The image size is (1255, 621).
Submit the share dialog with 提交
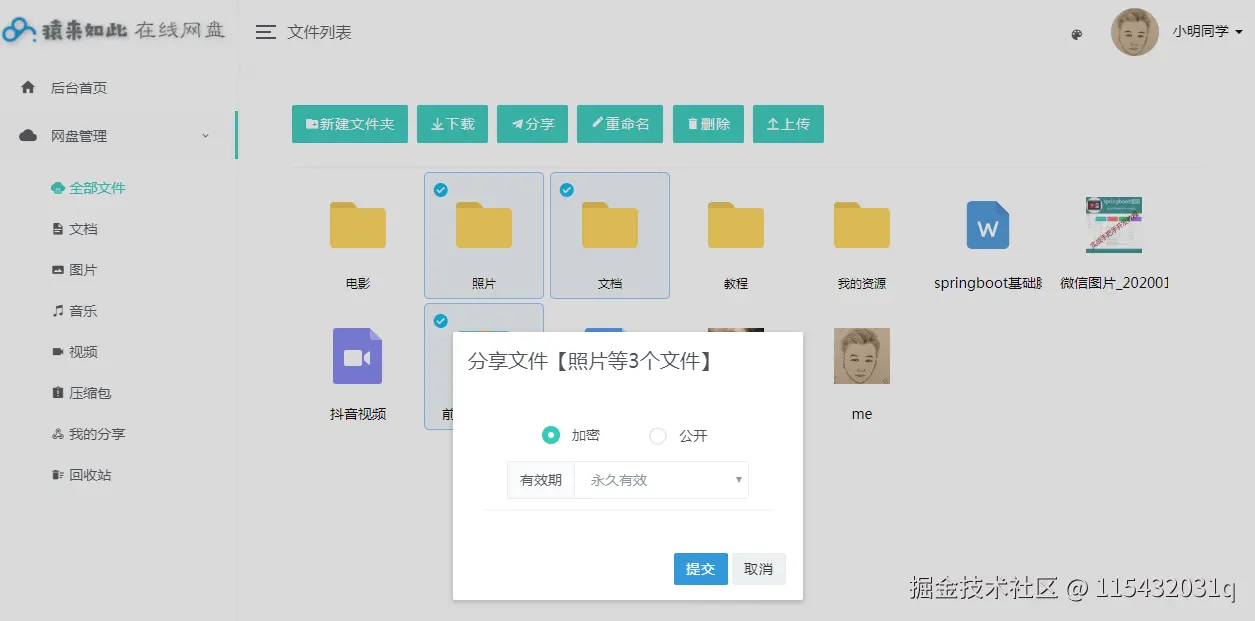pyautogui.click(x=700, y=568)
